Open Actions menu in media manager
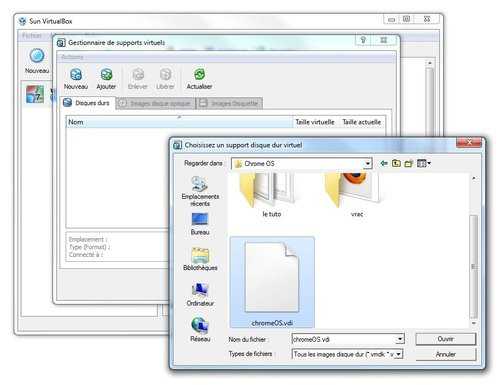Image resolution: width=500 pixels, height=385 pixels. pos(72,57)
